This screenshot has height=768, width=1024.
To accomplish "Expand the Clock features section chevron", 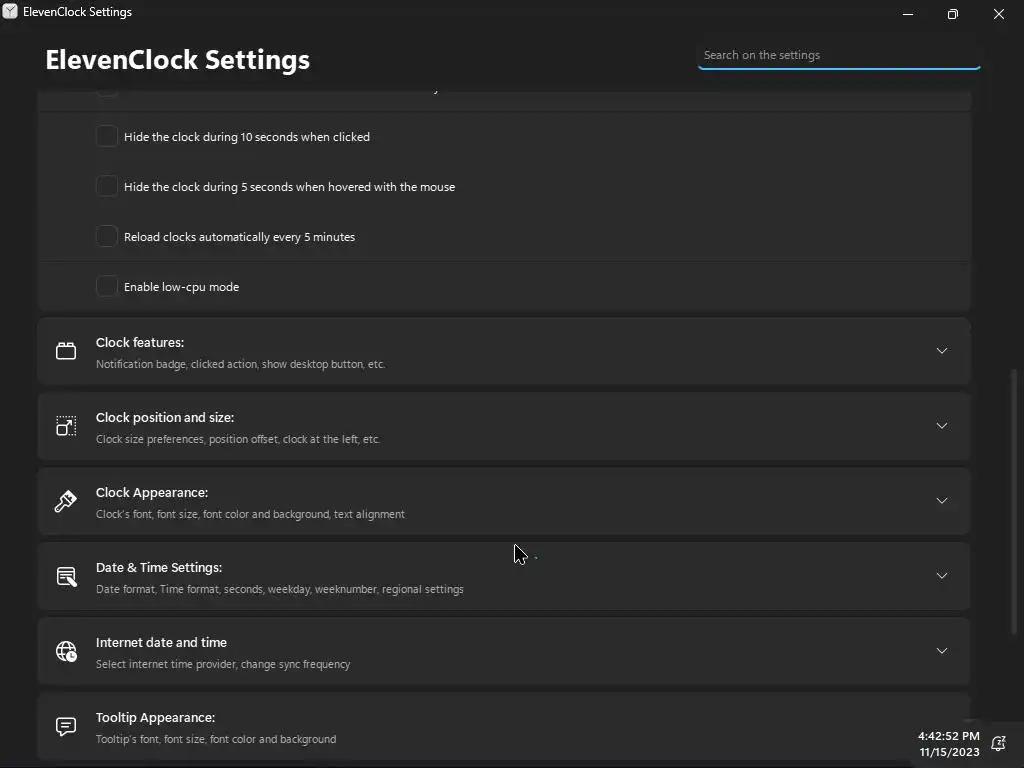I will click(x=941, y=351).
